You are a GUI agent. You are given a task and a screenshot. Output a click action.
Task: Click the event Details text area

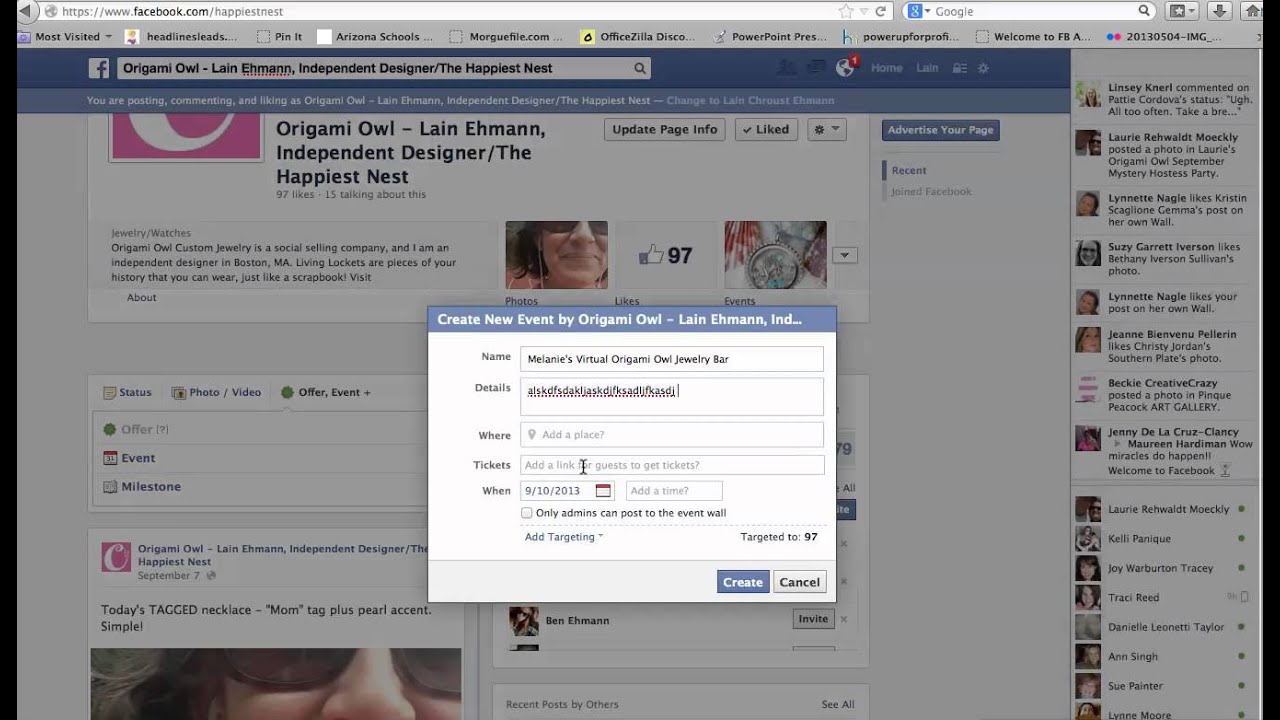(x=672, y=396)
